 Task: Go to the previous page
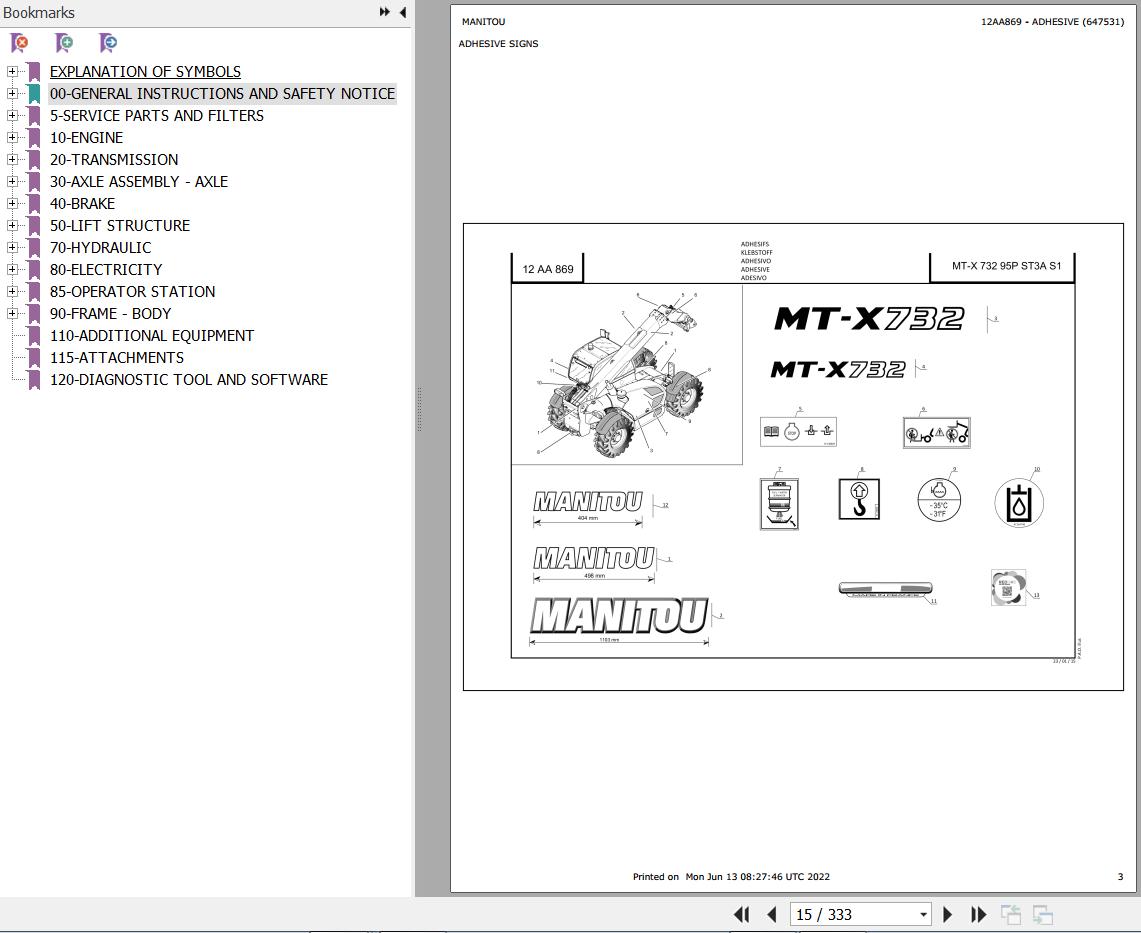click(x=771, y=914)
